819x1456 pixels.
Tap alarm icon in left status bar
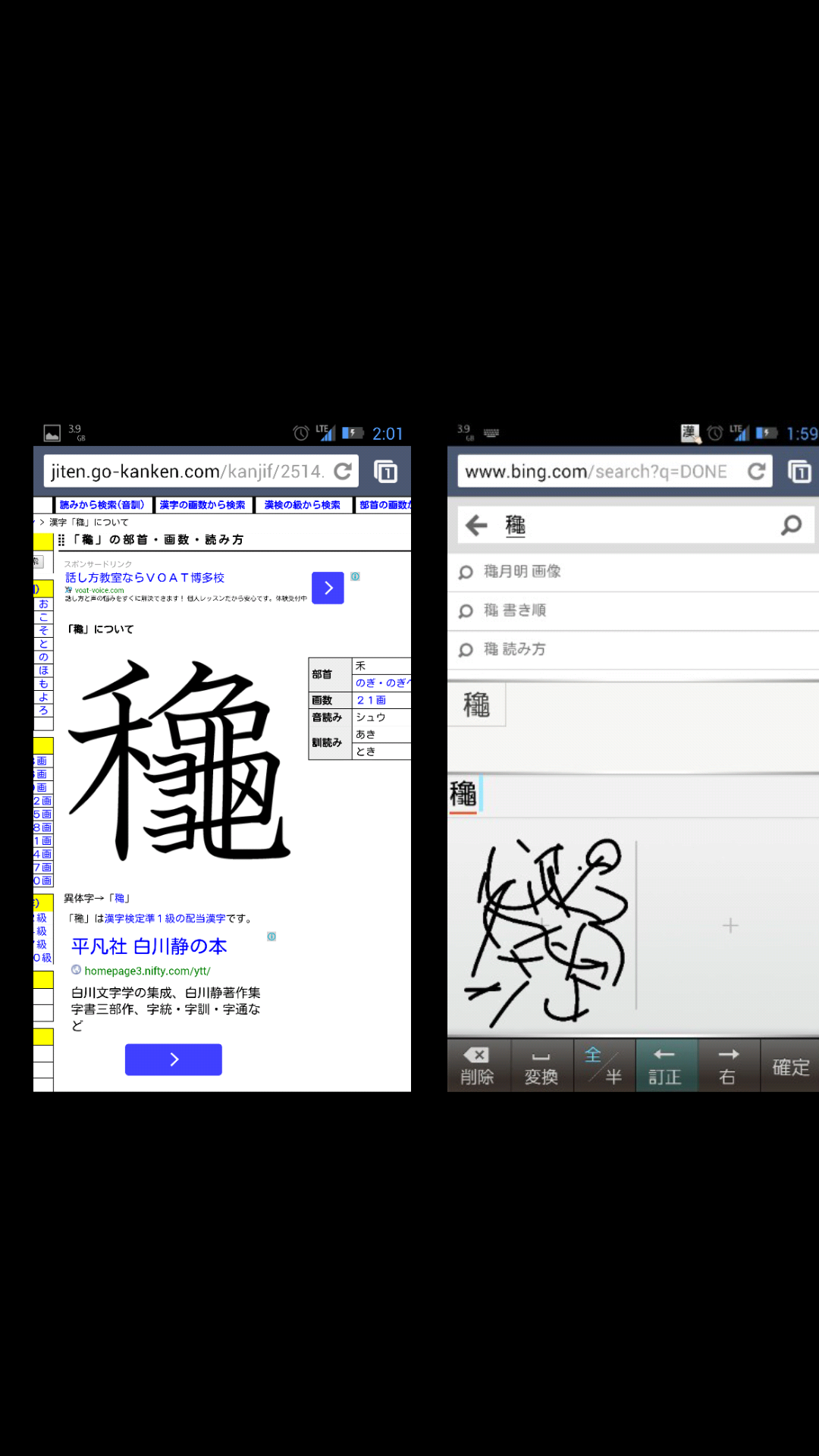[x=301, y=433]
